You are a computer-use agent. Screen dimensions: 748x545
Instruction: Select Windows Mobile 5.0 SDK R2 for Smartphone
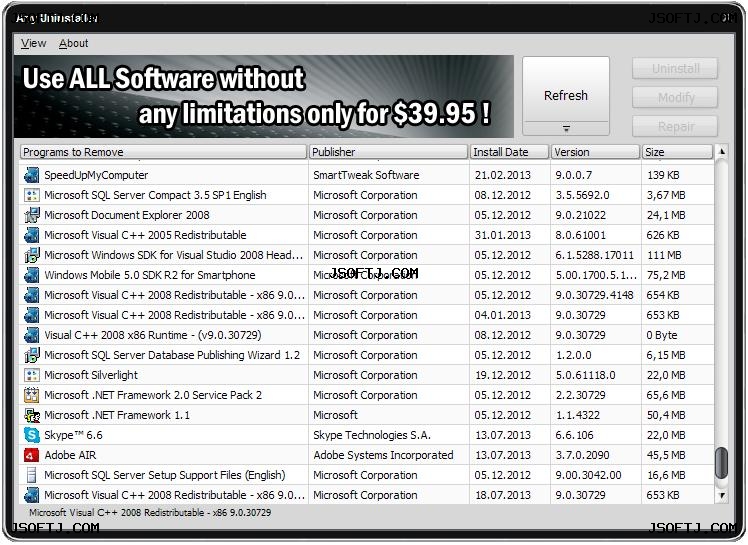click(x=367, y=275)
